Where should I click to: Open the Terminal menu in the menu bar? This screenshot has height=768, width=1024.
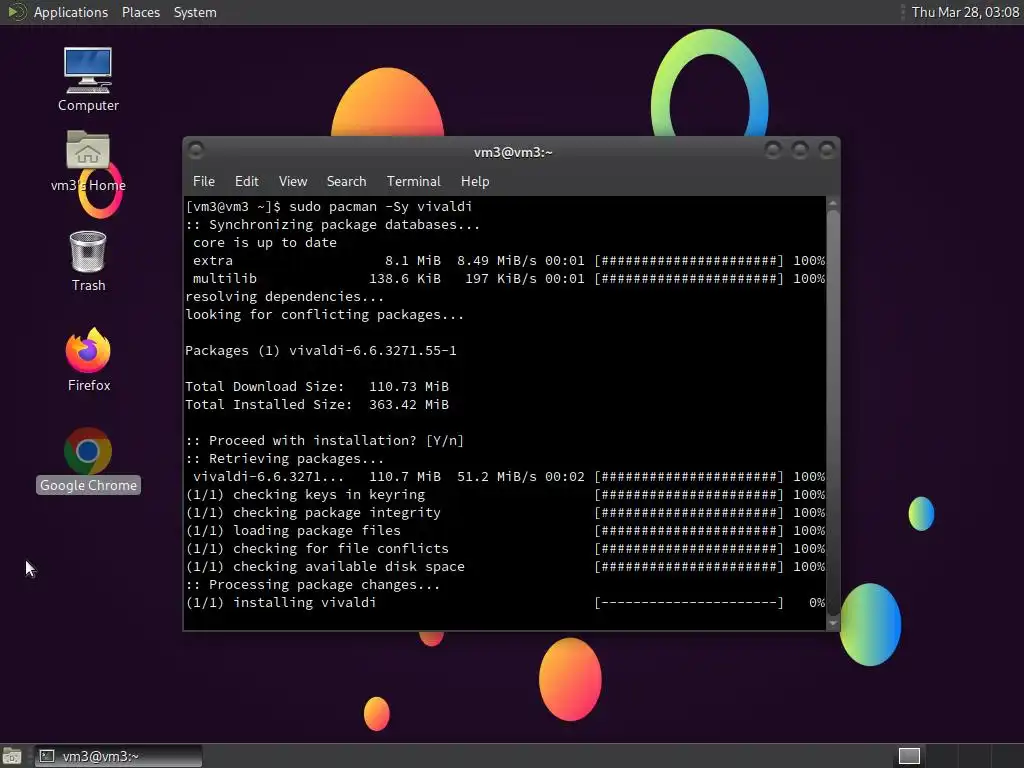(413, 182)
